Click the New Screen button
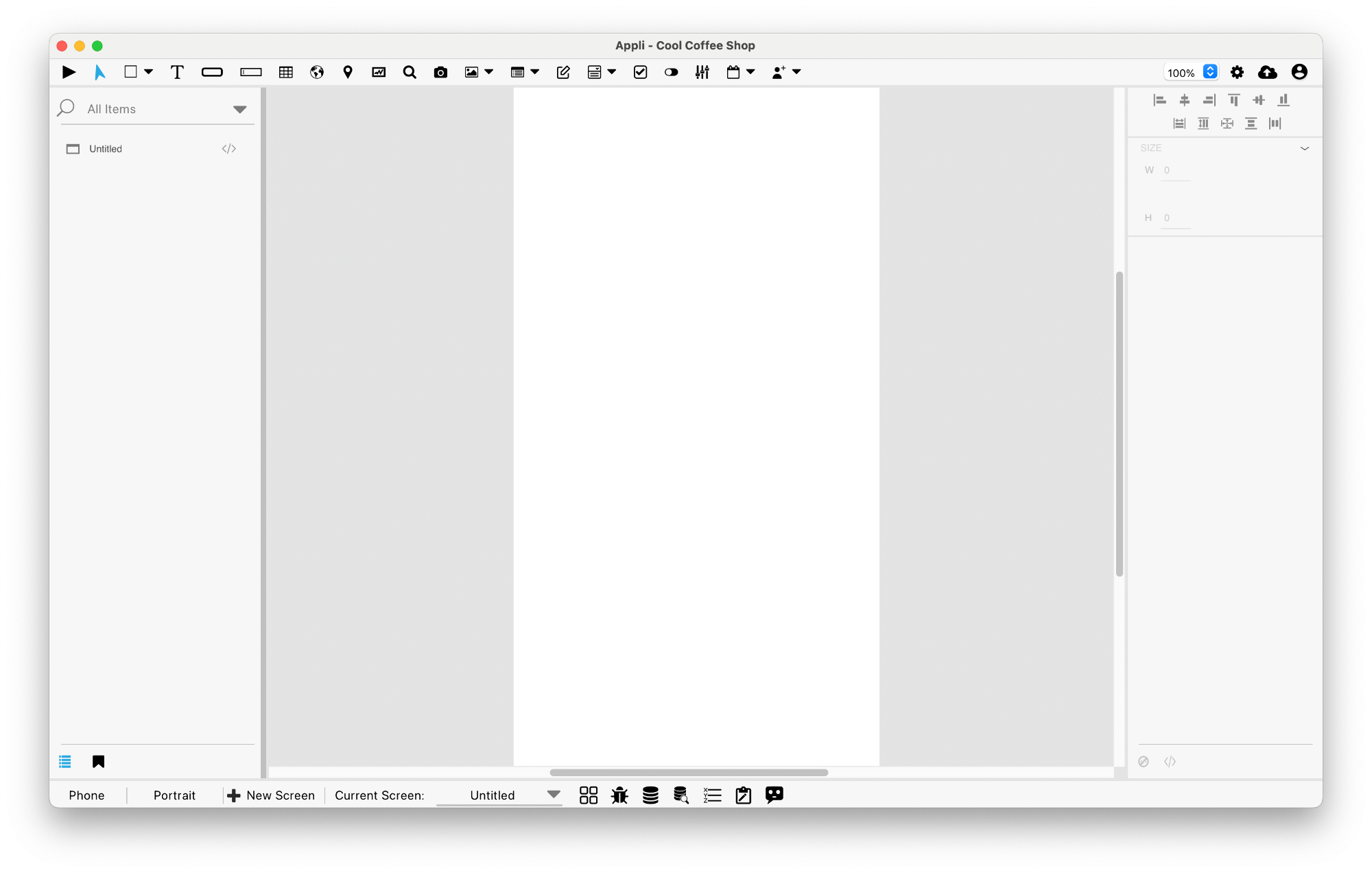This screenshot has height=873, width=1372. click(271, 795)
